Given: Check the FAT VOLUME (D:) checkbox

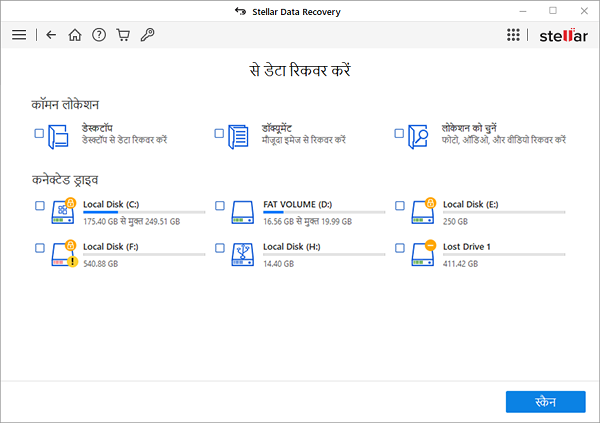Looking at the screenshot, I should pos(220,206).
